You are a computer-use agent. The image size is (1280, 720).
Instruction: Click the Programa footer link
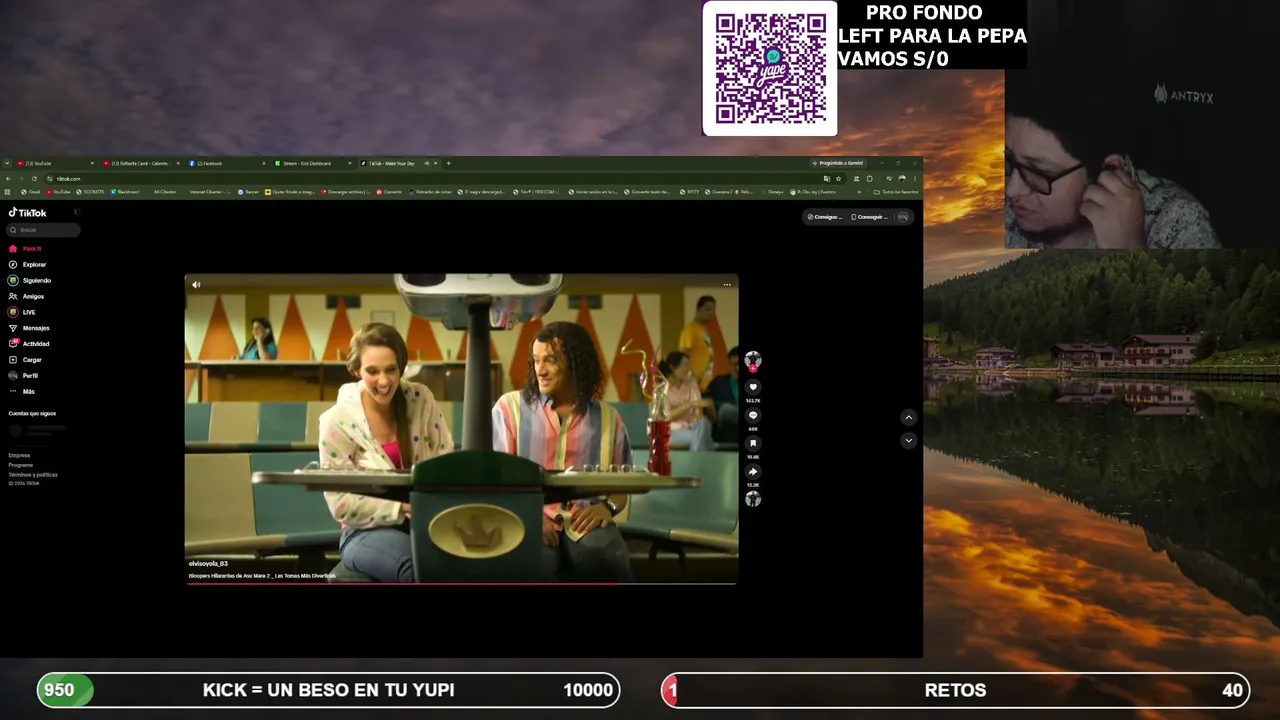(x=21, y=465)
